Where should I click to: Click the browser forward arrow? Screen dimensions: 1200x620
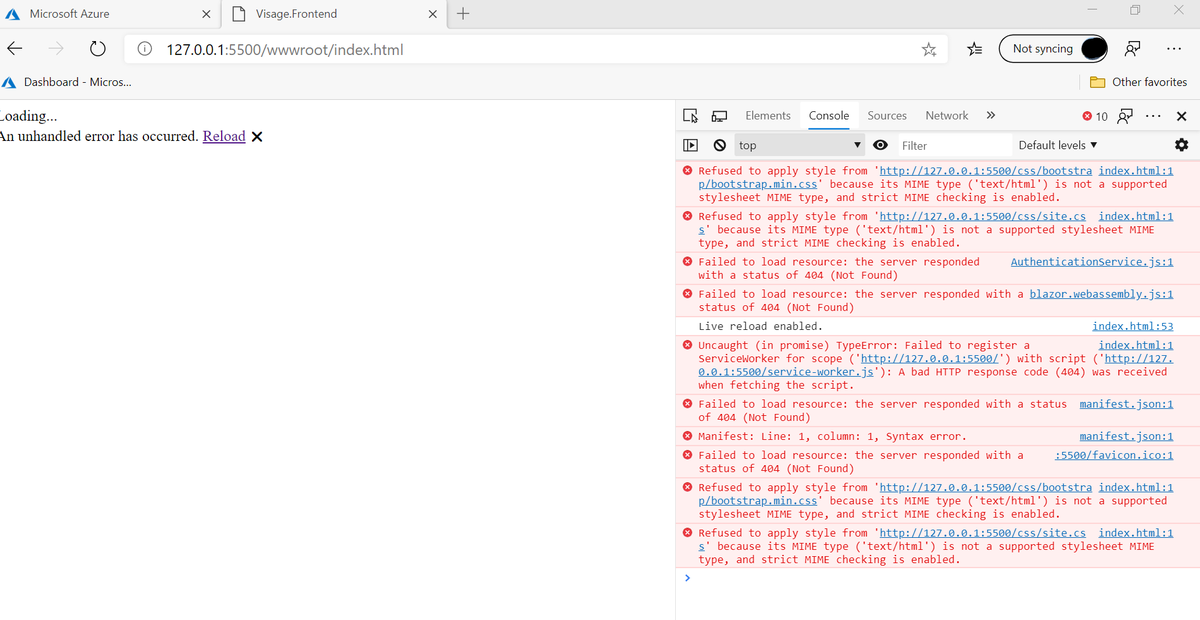point(56,49)
